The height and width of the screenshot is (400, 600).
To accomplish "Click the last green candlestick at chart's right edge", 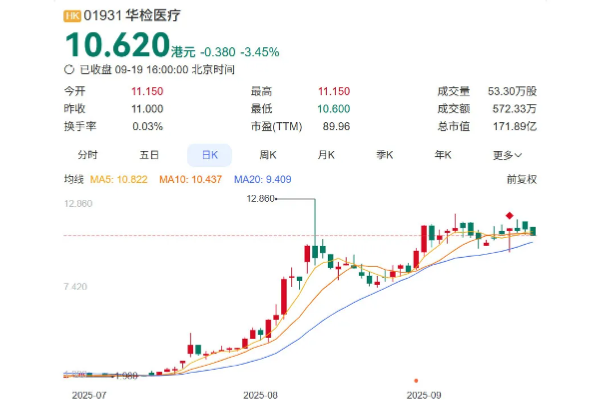I will pyautogui.click(x=533, y=231).
